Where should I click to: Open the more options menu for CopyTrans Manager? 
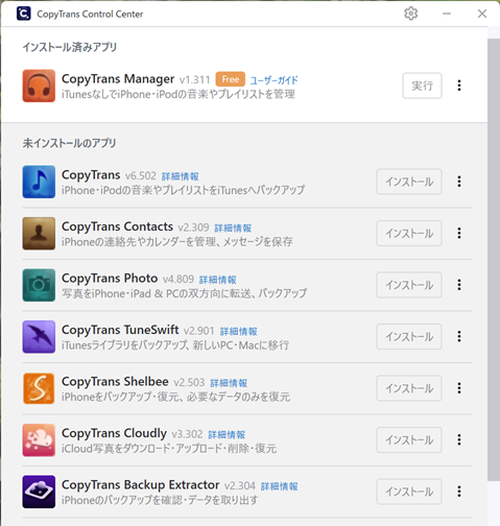click(459, 86)
